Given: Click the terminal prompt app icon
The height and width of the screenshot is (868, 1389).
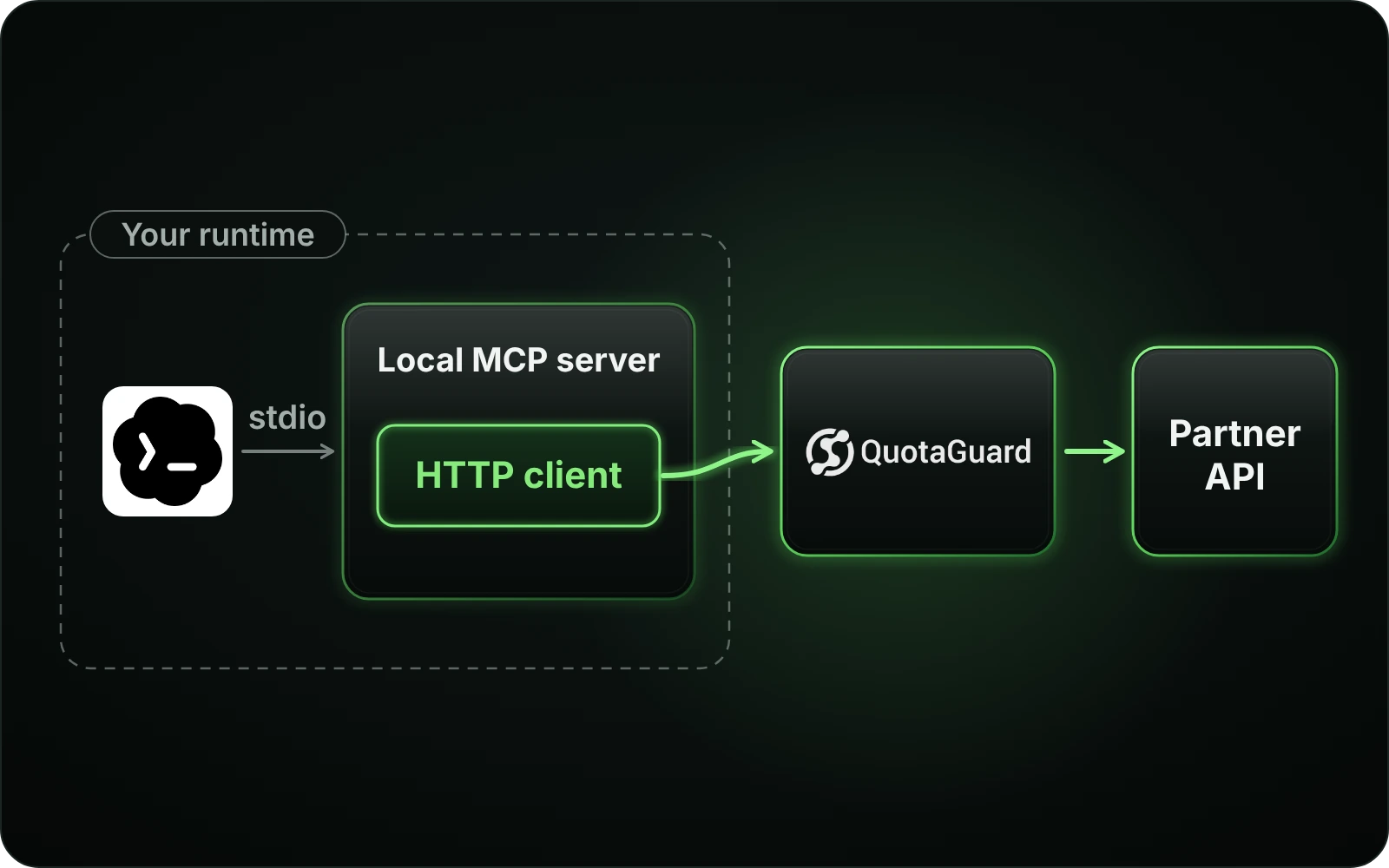Looking at the screenshot, I should 168,451.
